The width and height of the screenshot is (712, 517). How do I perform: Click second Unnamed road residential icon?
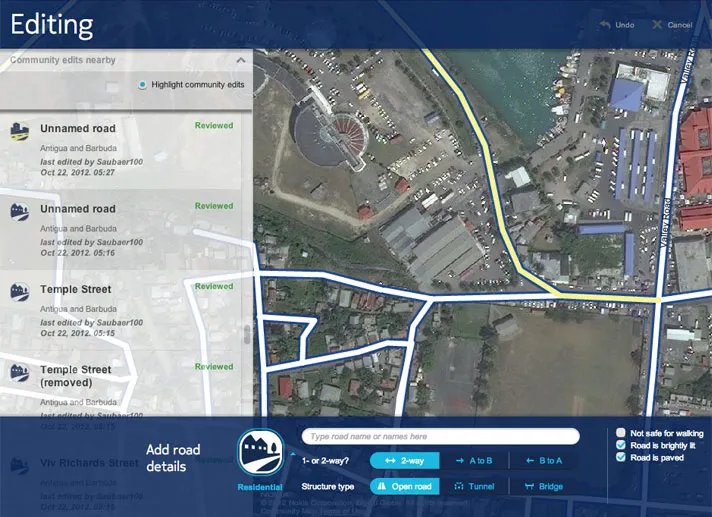[20, 212]
